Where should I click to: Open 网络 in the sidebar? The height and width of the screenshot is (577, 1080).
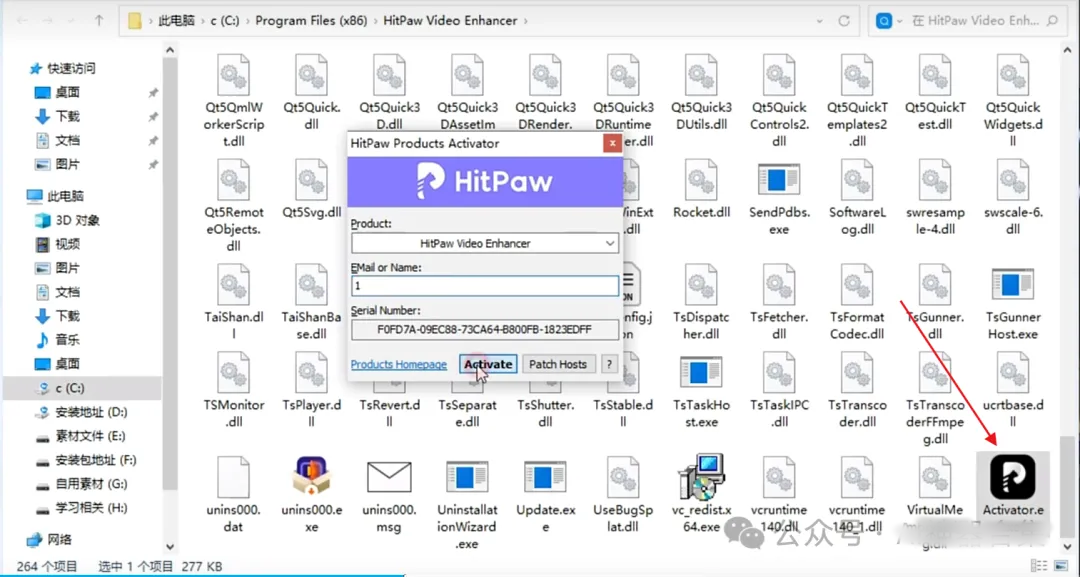tap(59, 539)
